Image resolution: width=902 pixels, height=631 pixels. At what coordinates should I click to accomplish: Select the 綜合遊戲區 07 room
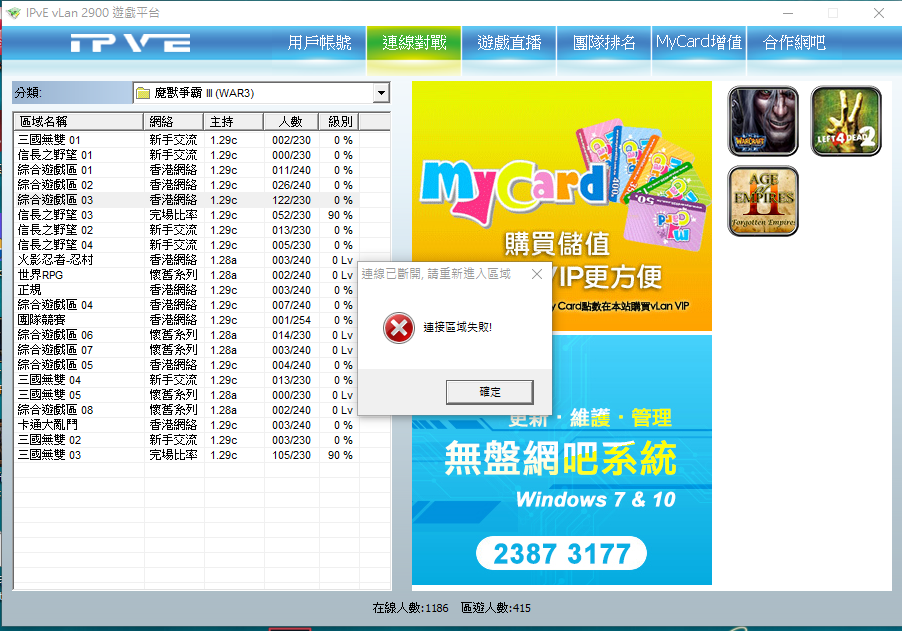pyautogui.click(x=187, y=350)
